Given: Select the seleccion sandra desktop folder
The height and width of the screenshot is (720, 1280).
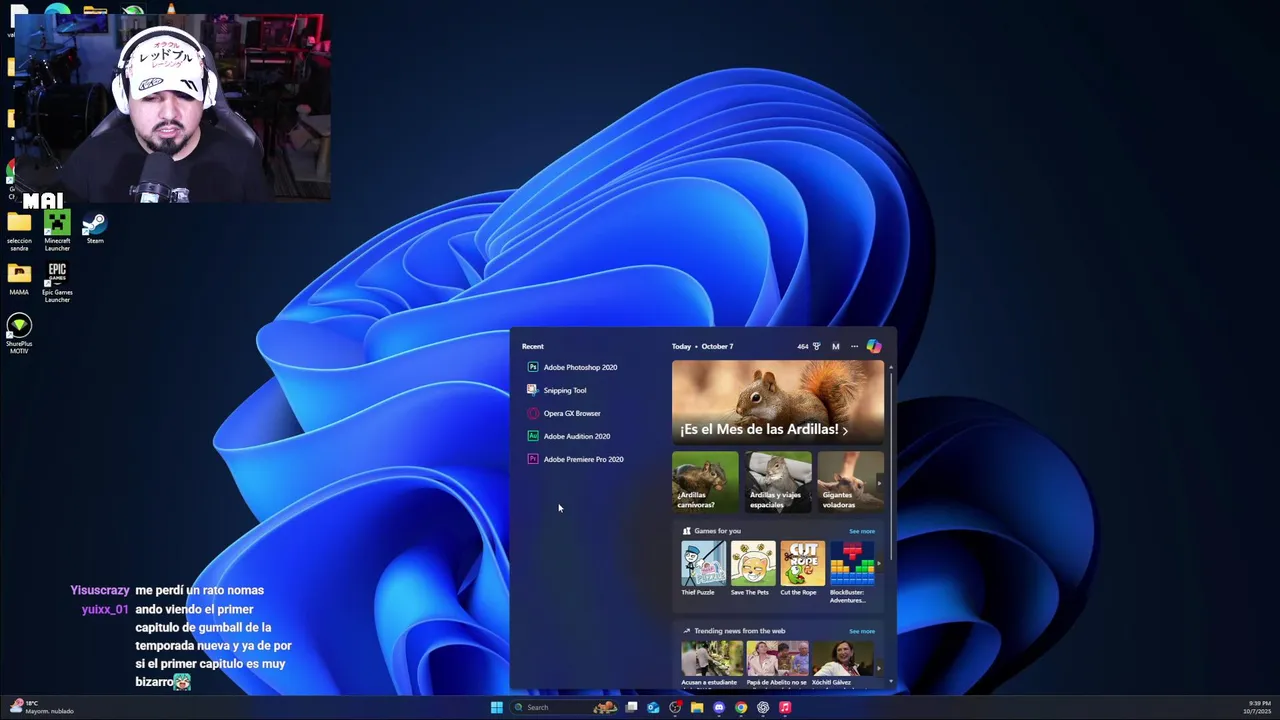Looking at the screenshot, I should click(x=19, y=230).
